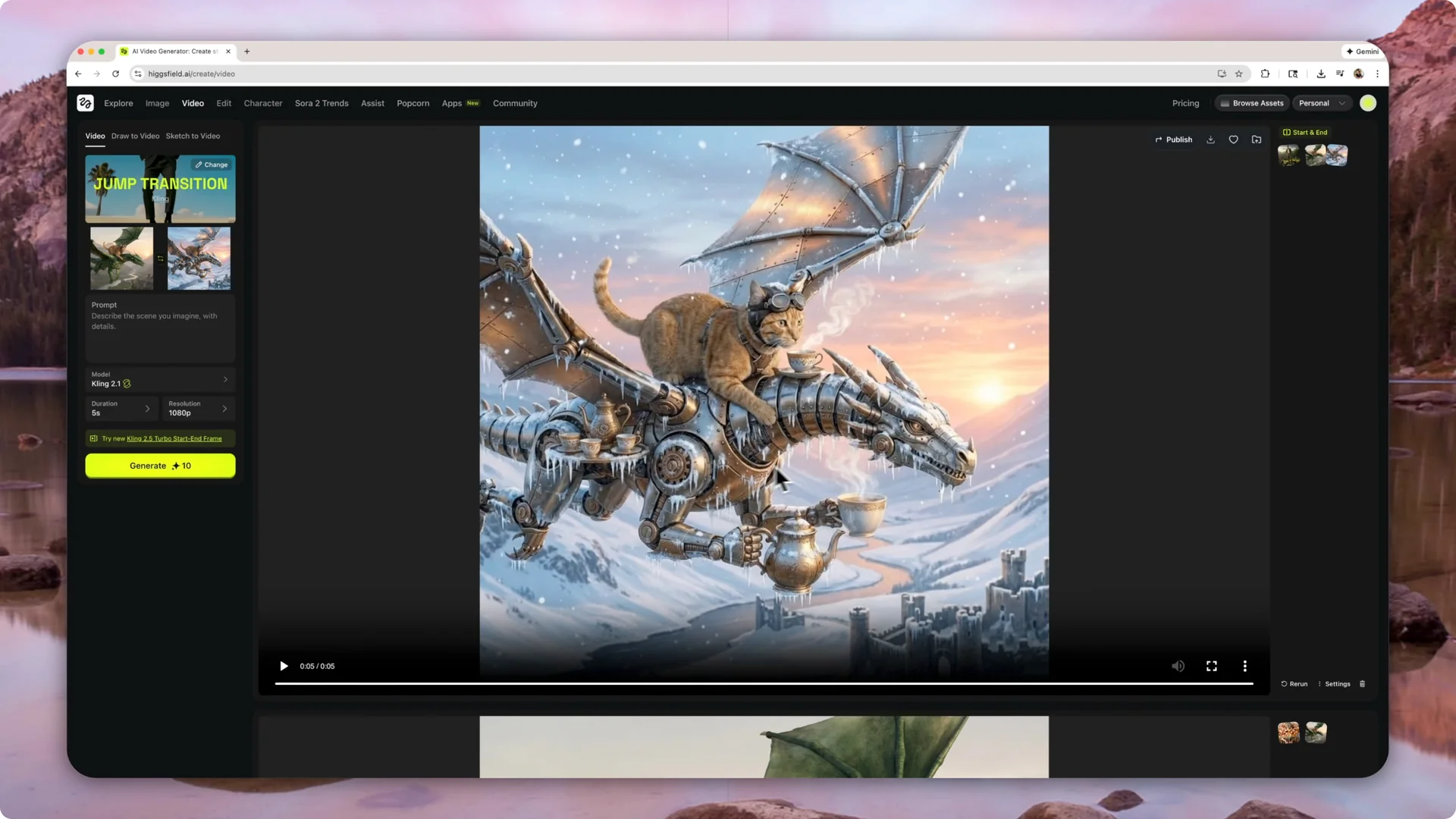Play the video from the play button
1456x819 pixels.
(x=284, y=666)
